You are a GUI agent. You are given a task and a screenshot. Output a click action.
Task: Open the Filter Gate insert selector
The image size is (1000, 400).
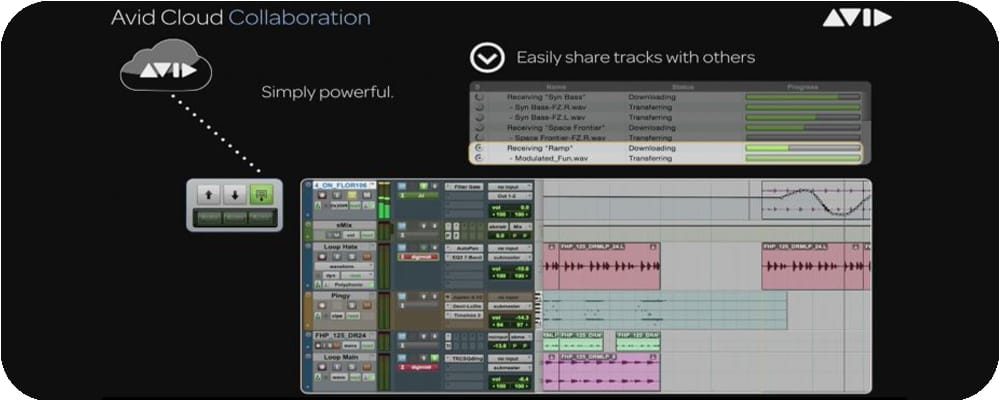click(x=467, y=186)
